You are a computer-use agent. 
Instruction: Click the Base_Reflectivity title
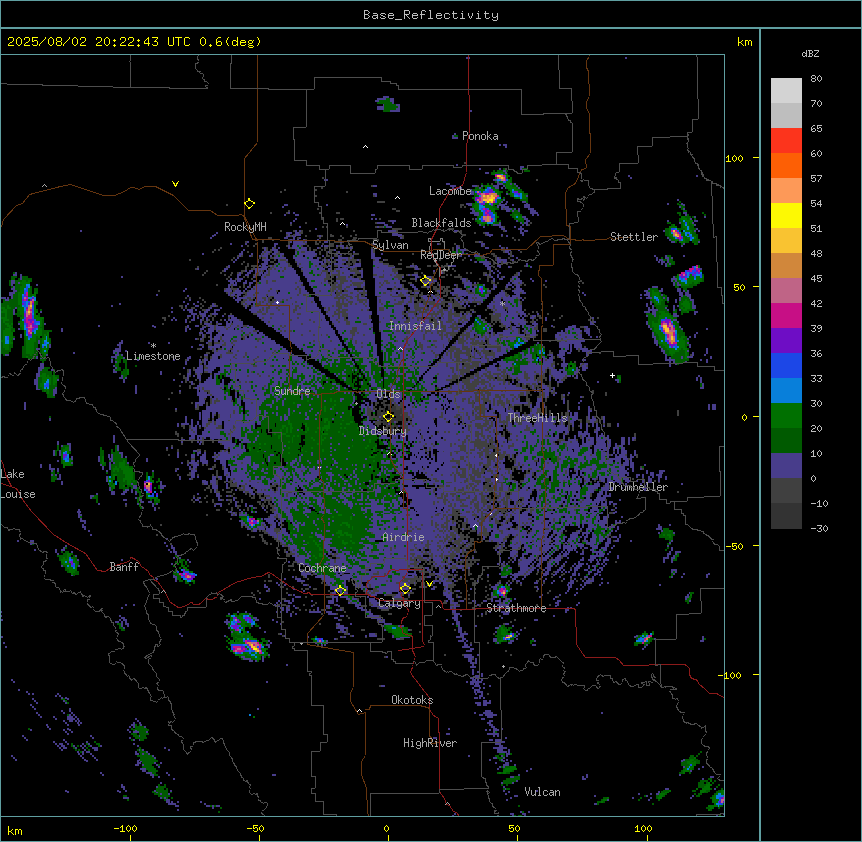pos(431,15)
